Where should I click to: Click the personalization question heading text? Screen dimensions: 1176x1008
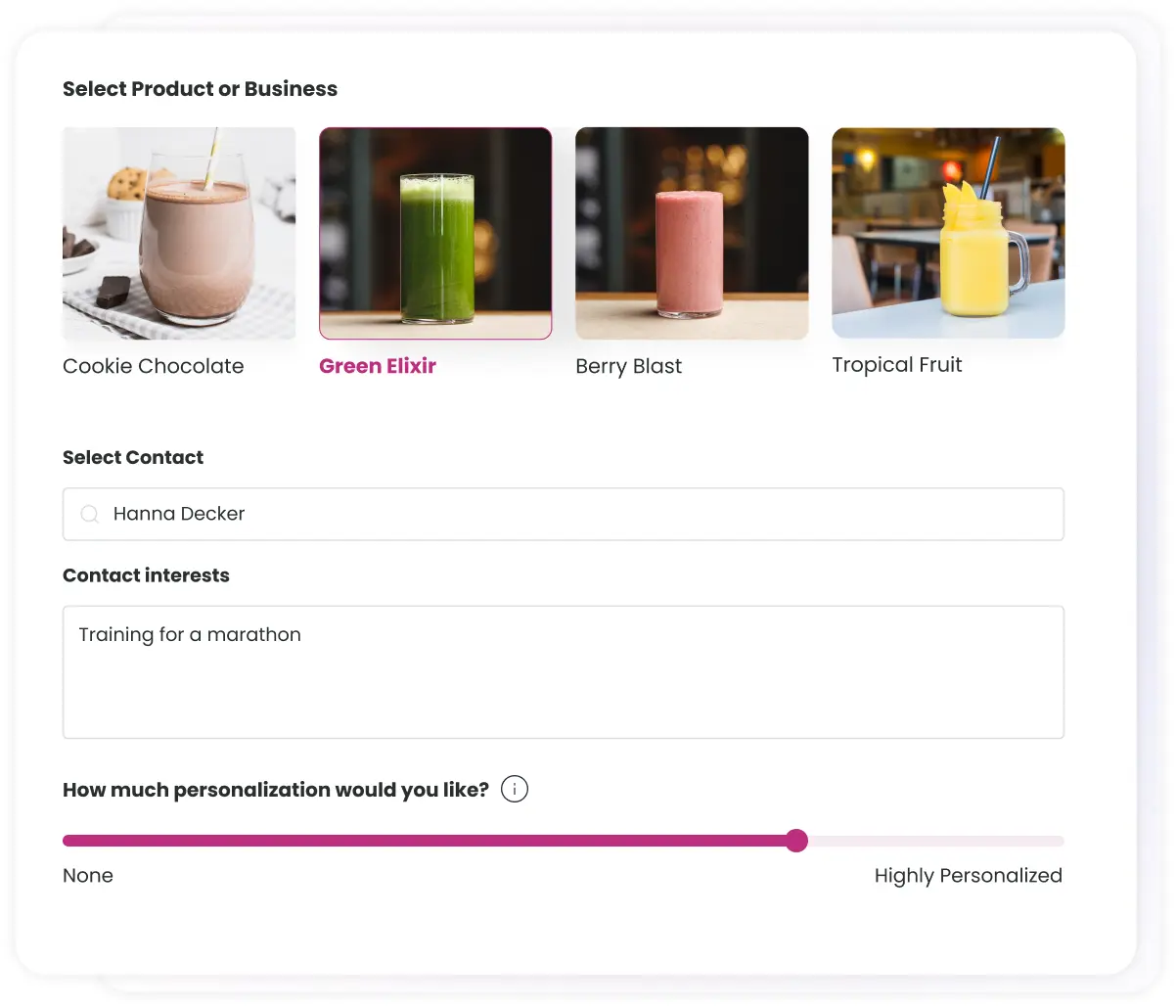[x=276, y=790]
